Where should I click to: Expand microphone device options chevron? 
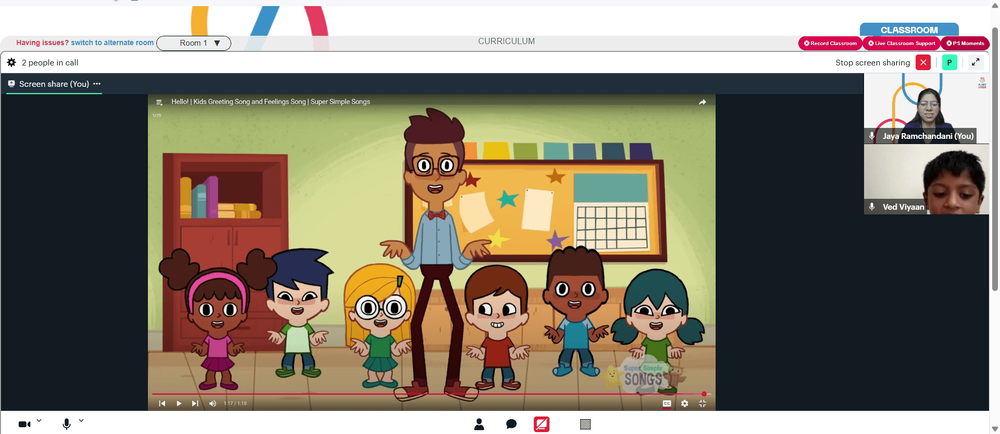(81, 421)
